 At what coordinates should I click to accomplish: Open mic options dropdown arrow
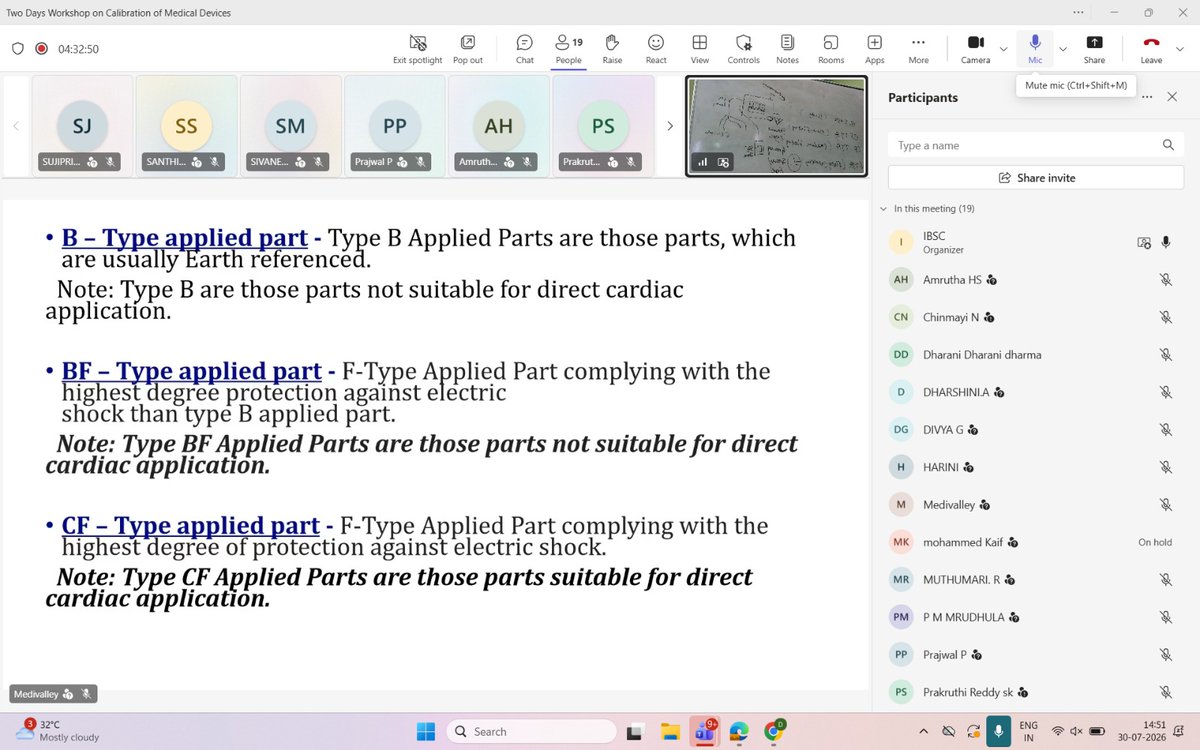1062,48
